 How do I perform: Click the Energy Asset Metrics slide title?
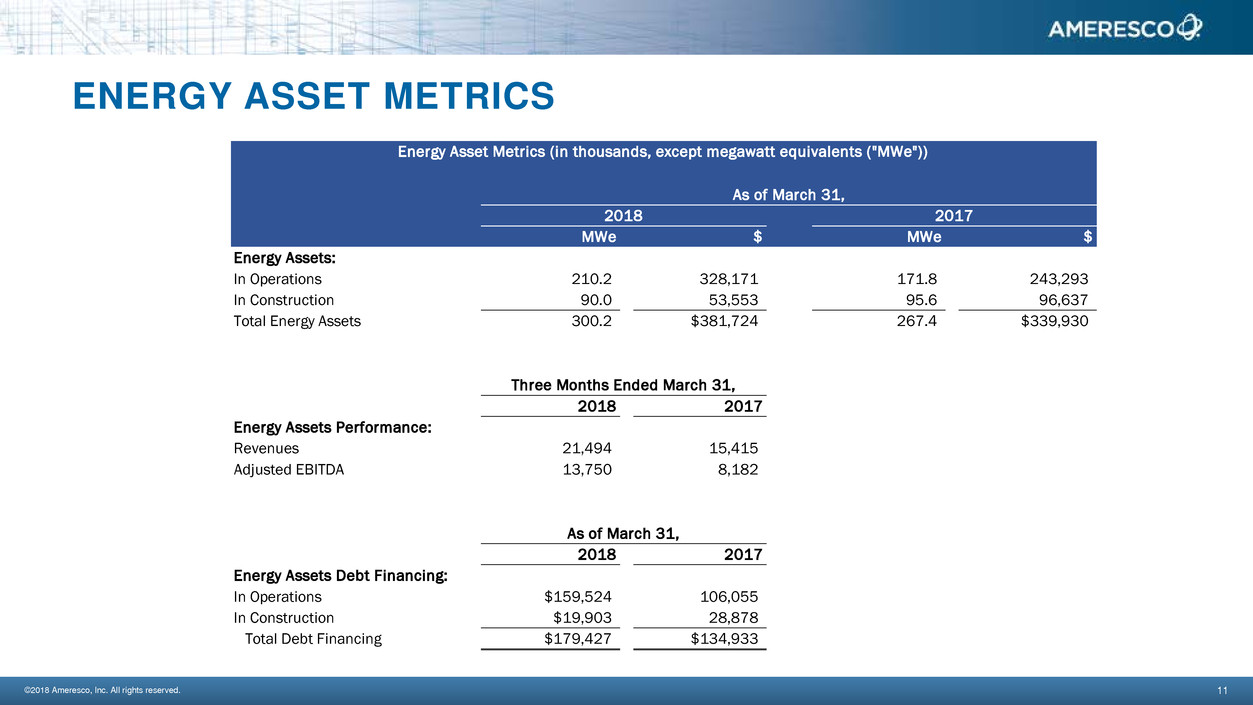coord(313,96)
